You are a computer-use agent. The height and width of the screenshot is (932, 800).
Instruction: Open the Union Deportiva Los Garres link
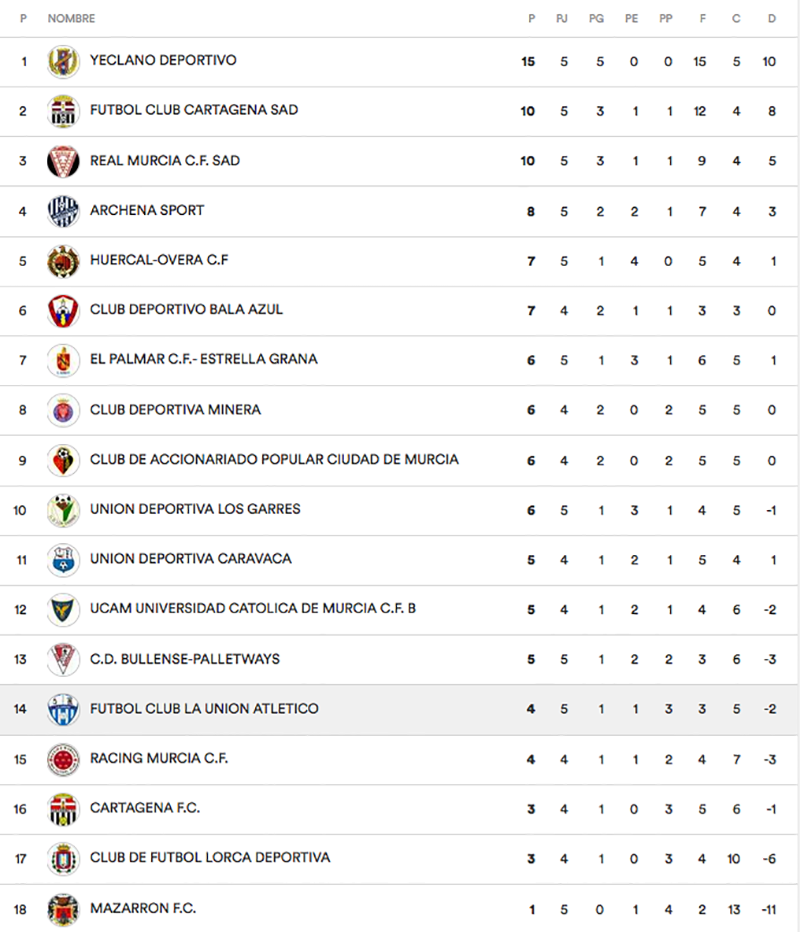click(195, 509)
